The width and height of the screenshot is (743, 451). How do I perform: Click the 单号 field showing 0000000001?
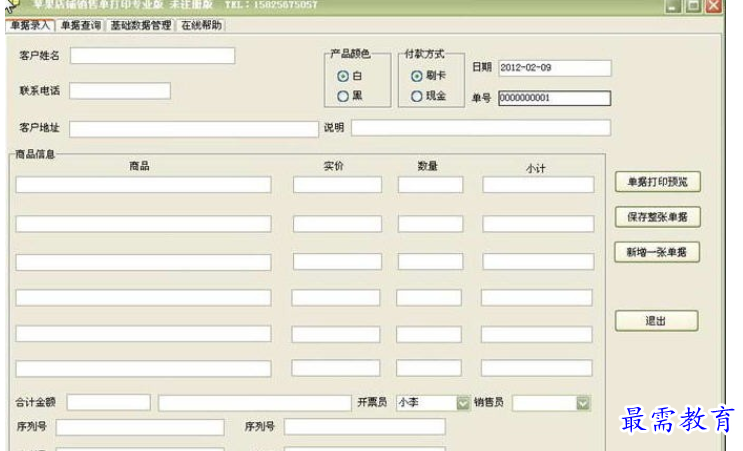(554, 98)
